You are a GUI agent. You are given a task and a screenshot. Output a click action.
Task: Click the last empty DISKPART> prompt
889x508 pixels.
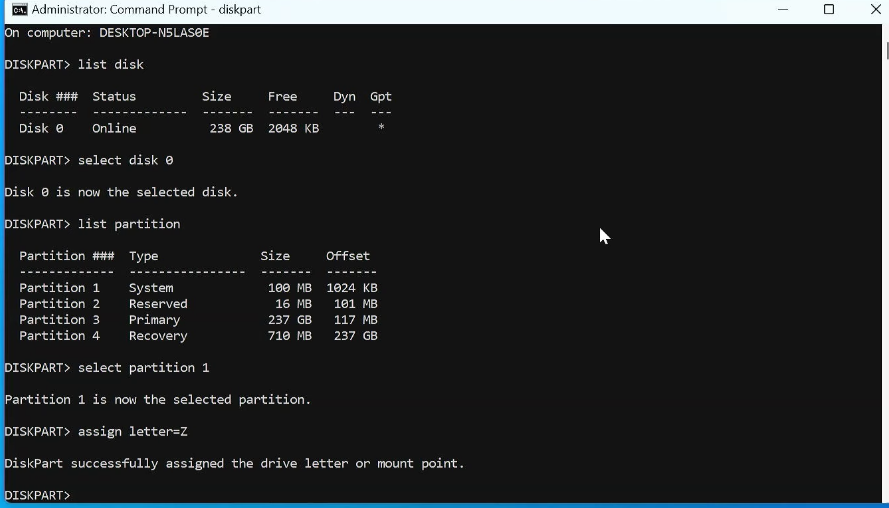[37, 495]
